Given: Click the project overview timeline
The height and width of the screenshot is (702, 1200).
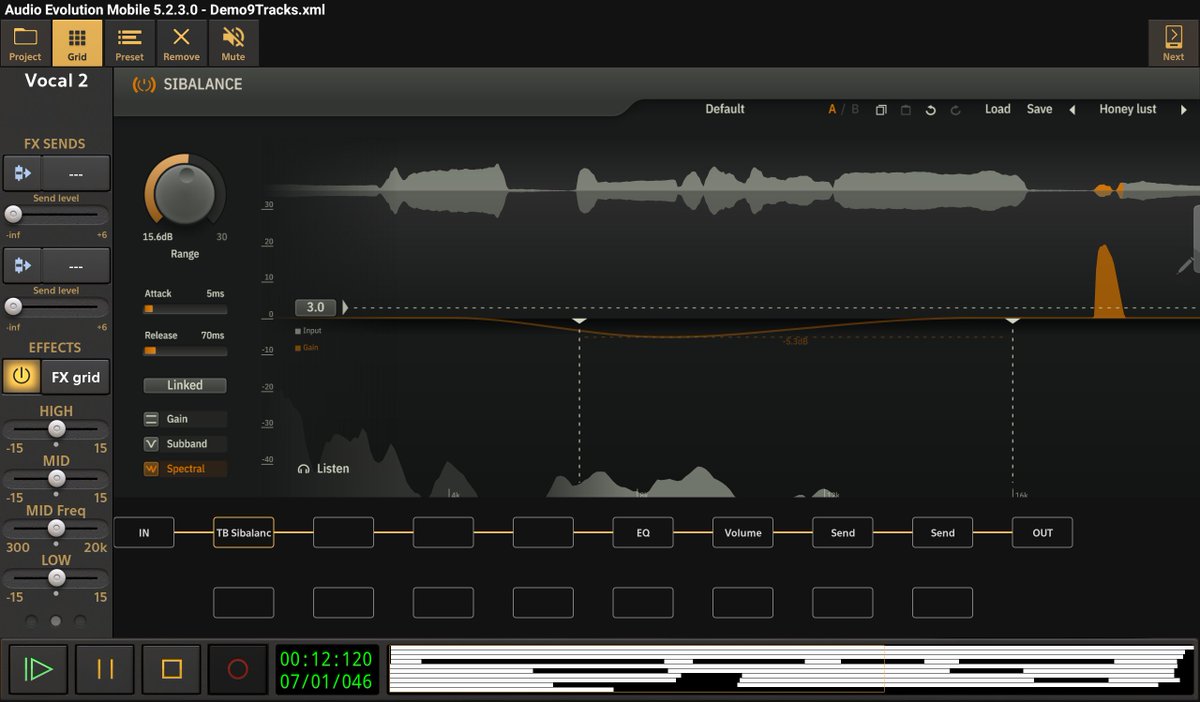Looking at the screenshot, I should click(791, 669).
